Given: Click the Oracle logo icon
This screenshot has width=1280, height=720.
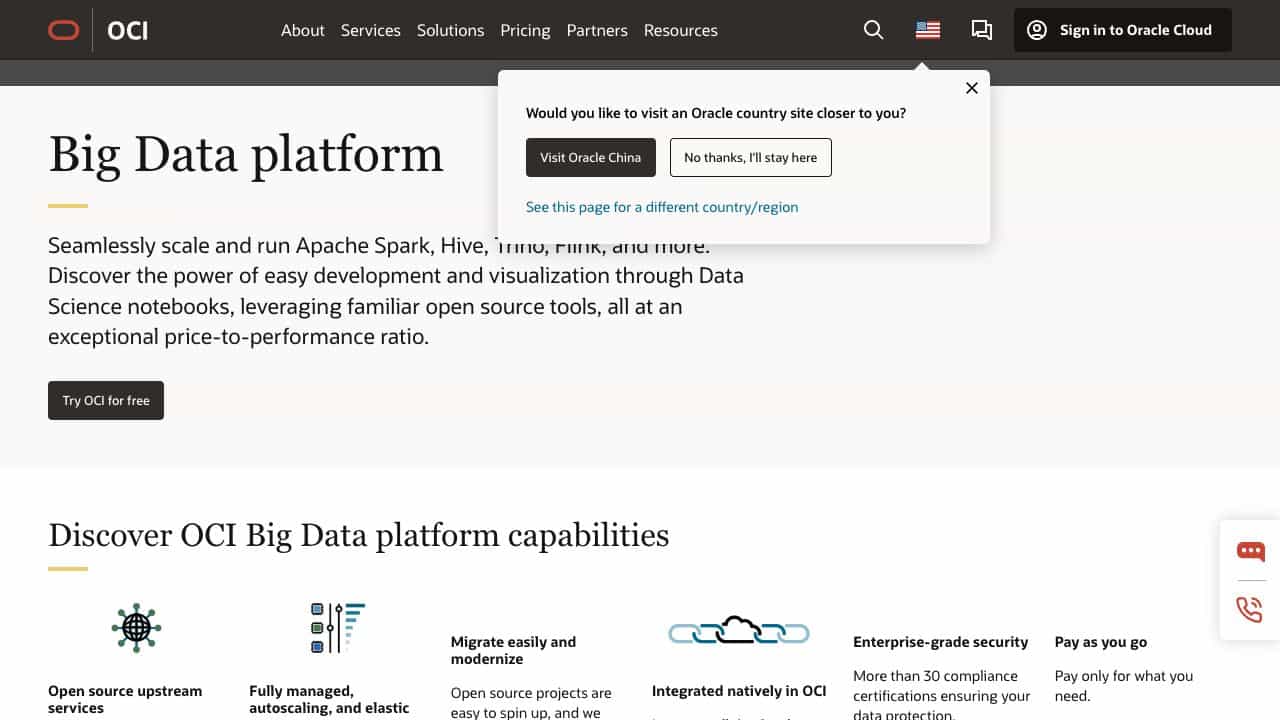Looking at the screenshot, I should coord(63,30).
